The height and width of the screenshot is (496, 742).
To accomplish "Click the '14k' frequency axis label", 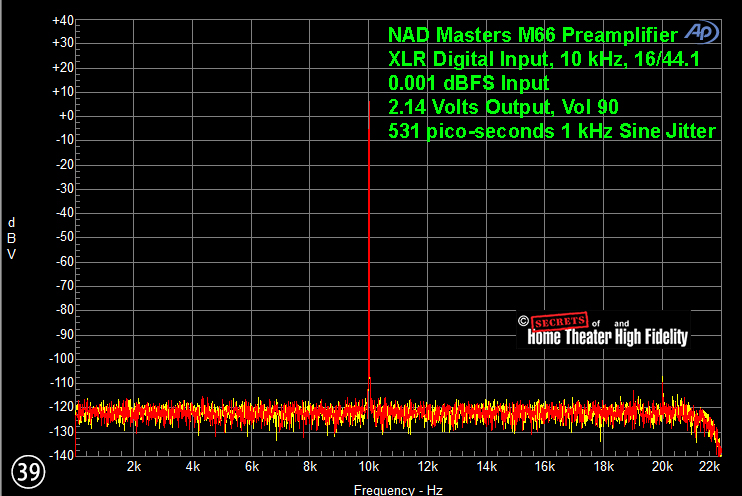I will [486, 467].
